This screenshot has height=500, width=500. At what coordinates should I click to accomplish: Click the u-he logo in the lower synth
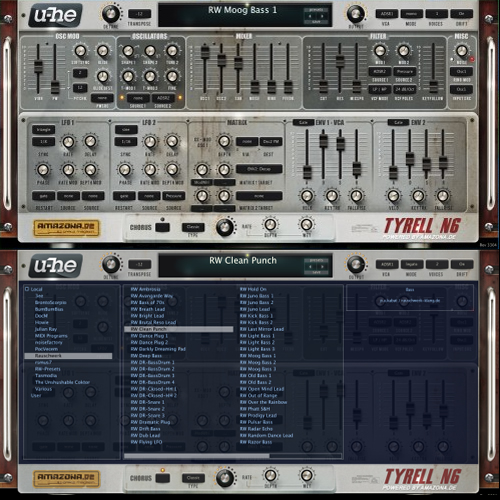click(x=55, y=266)
